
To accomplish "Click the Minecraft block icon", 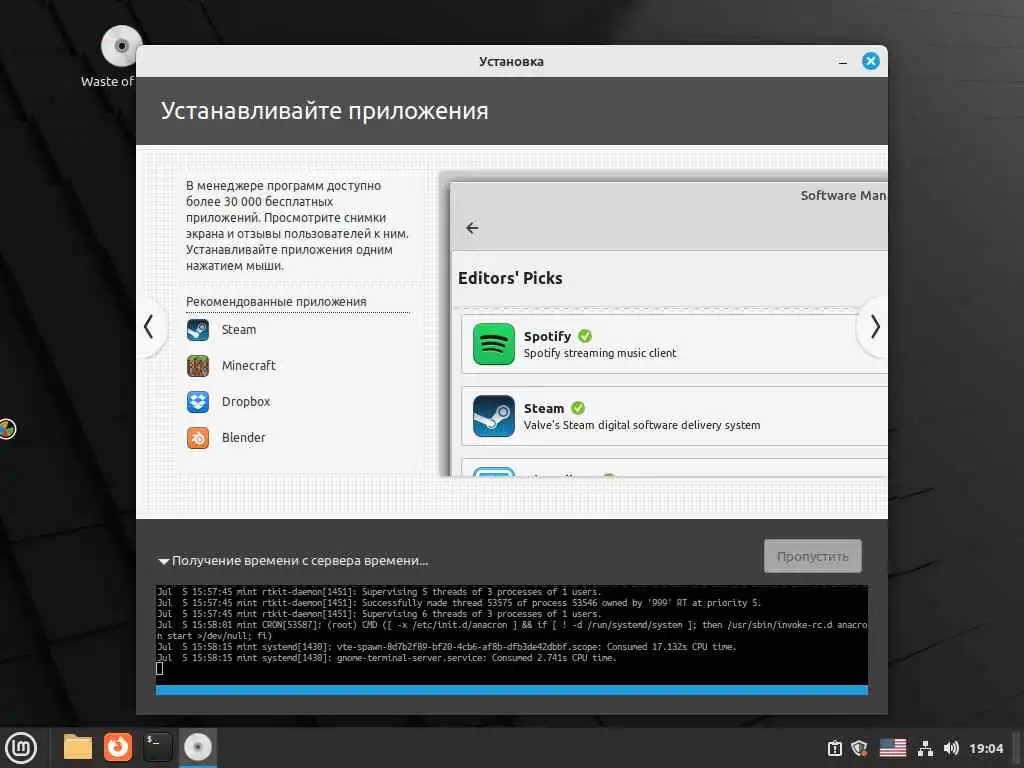I will click(198, 366).
